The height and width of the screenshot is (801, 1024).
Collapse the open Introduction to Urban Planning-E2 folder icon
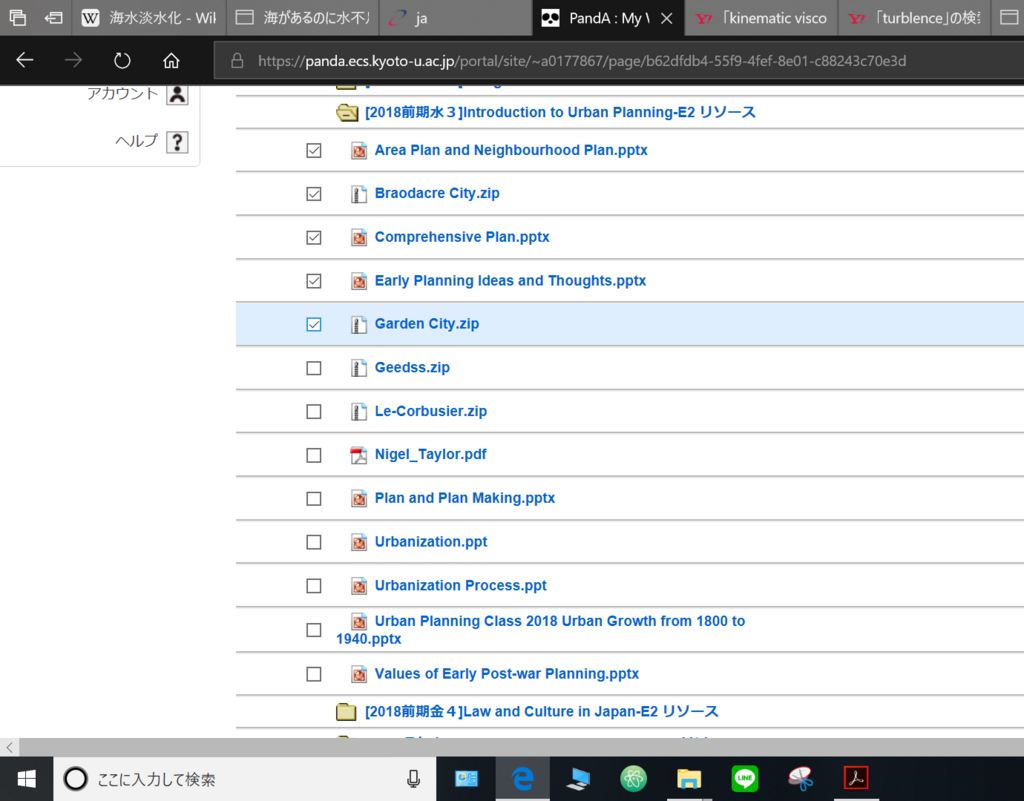347,113
